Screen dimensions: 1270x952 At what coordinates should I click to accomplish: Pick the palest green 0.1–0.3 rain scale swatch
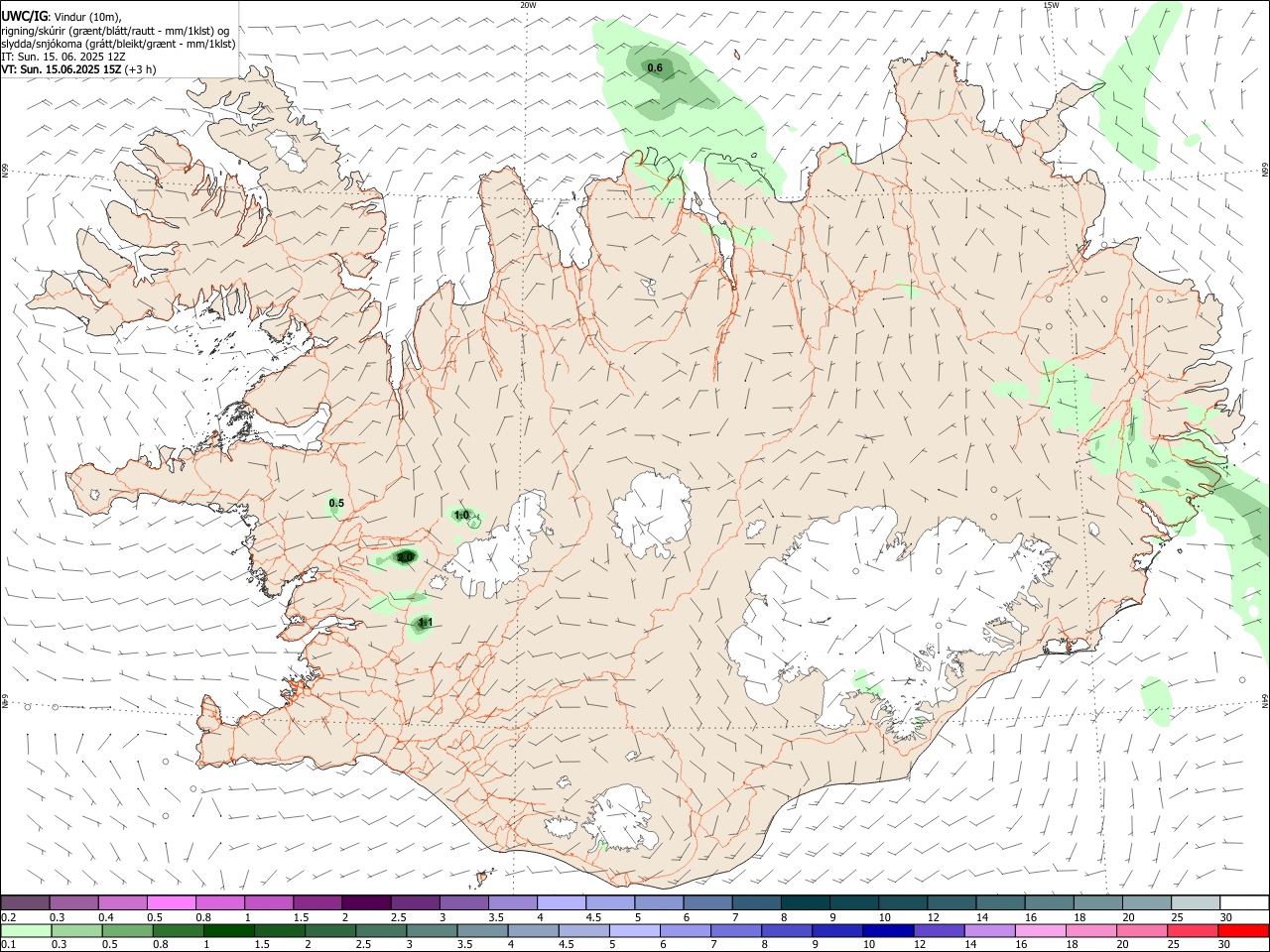(26, 930)
